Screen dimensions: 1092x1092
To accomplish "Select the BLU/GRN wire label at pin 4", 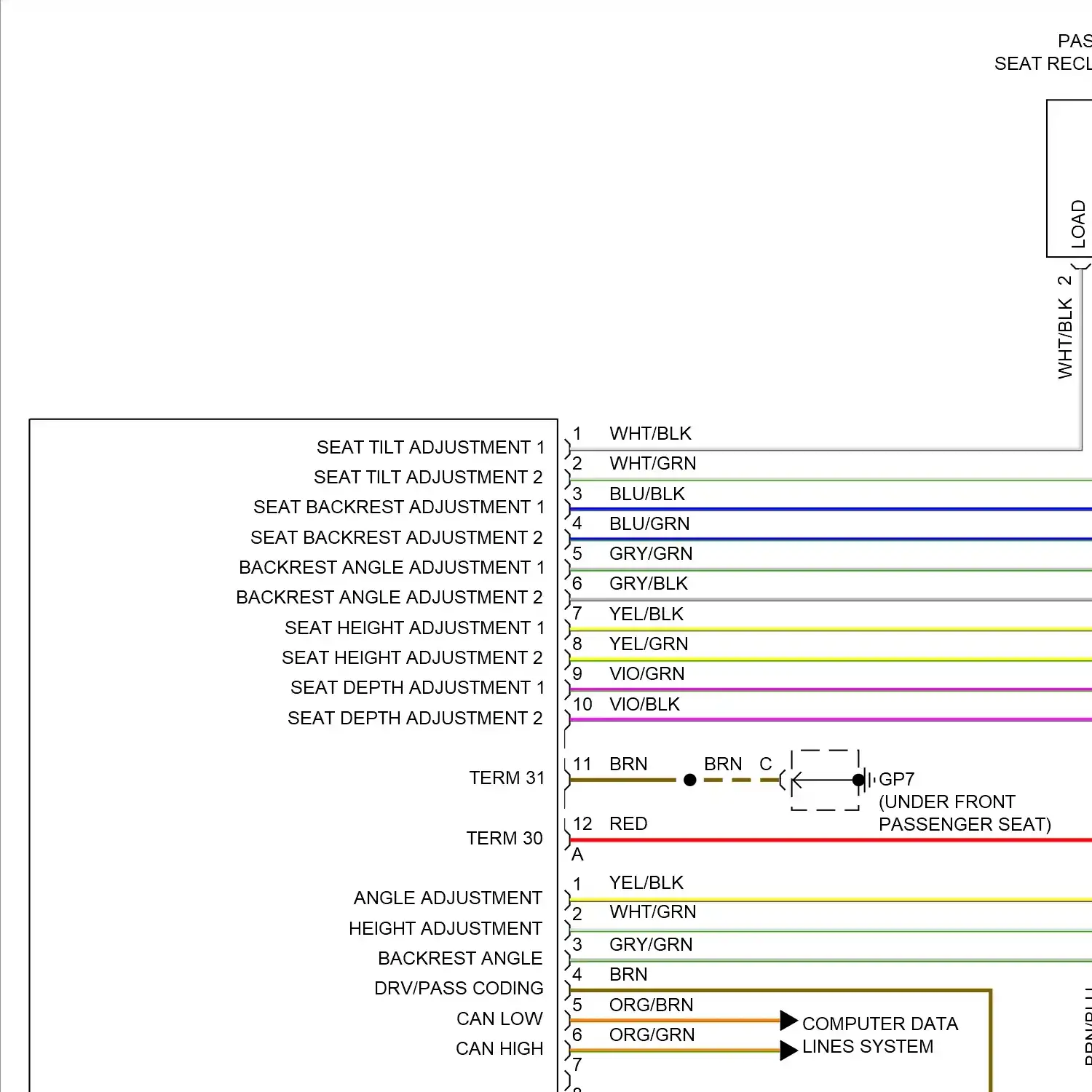I will [649, 523].
